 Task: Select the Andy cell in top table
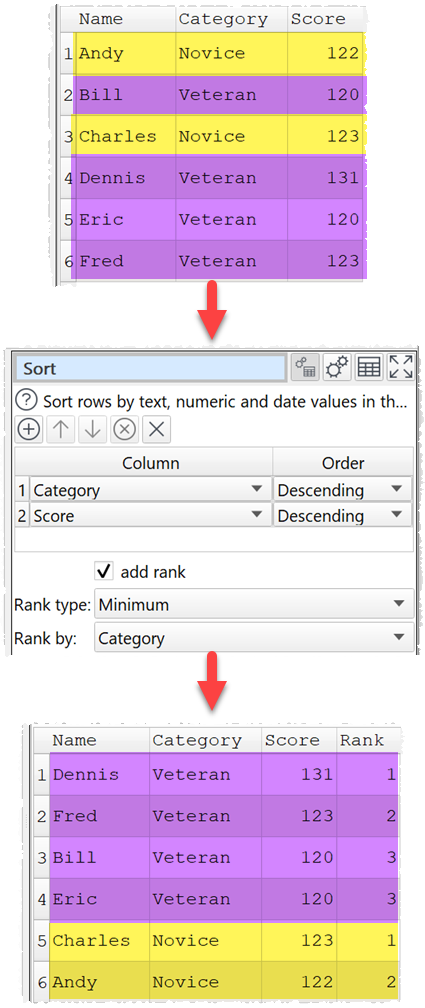pyautogui.click(x=125, y=53)
